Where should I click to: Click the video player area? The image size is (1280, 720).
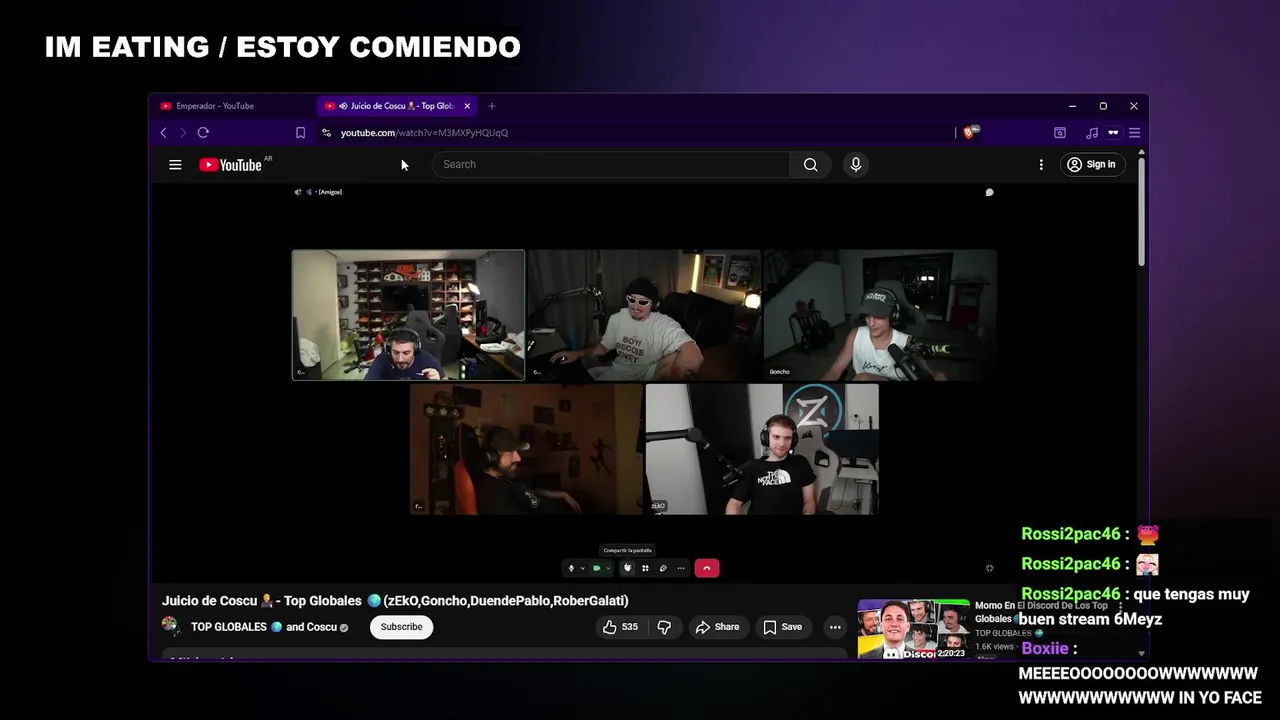(x=644, y=382)
